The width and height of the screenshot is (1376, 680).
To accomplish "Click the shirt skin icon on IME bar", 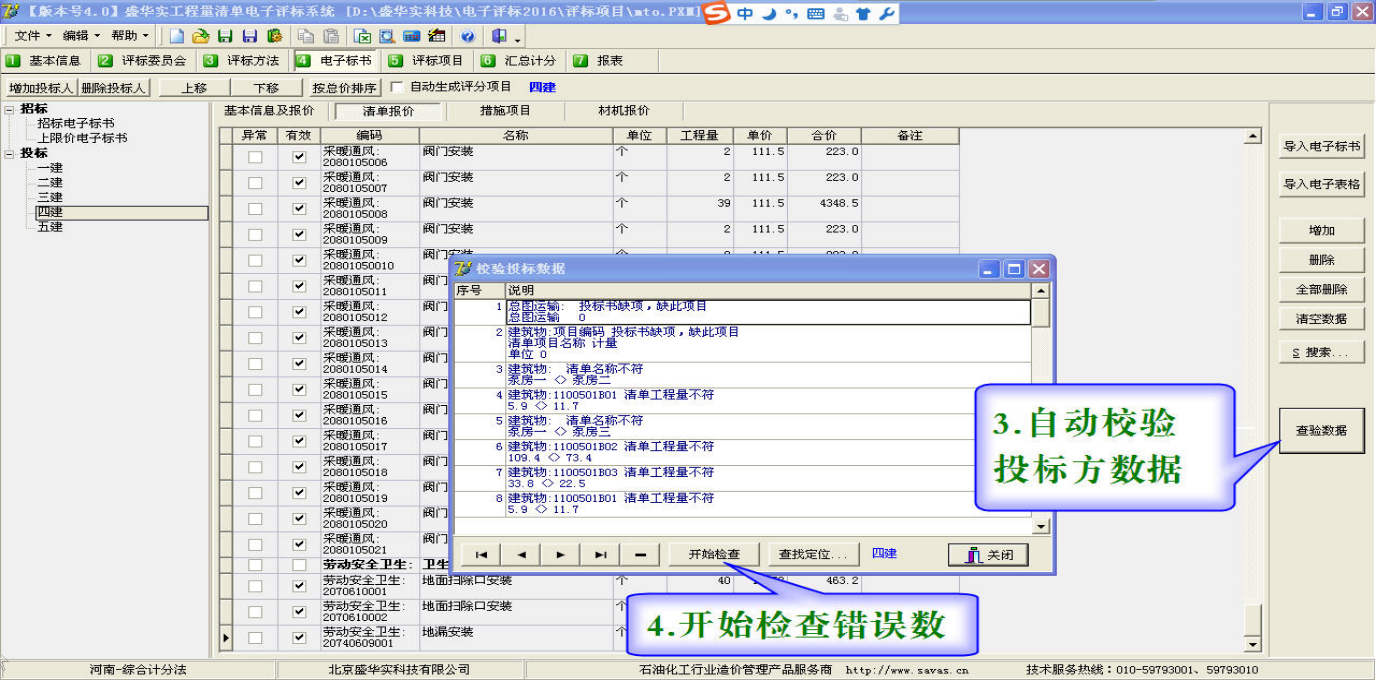I will (x=863, y=14).
